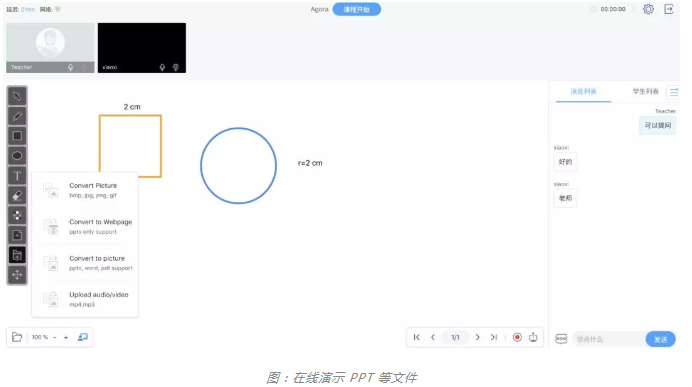Toggle xiaoxi's microphone icon
692x387 pixels.
coord(162,68)
